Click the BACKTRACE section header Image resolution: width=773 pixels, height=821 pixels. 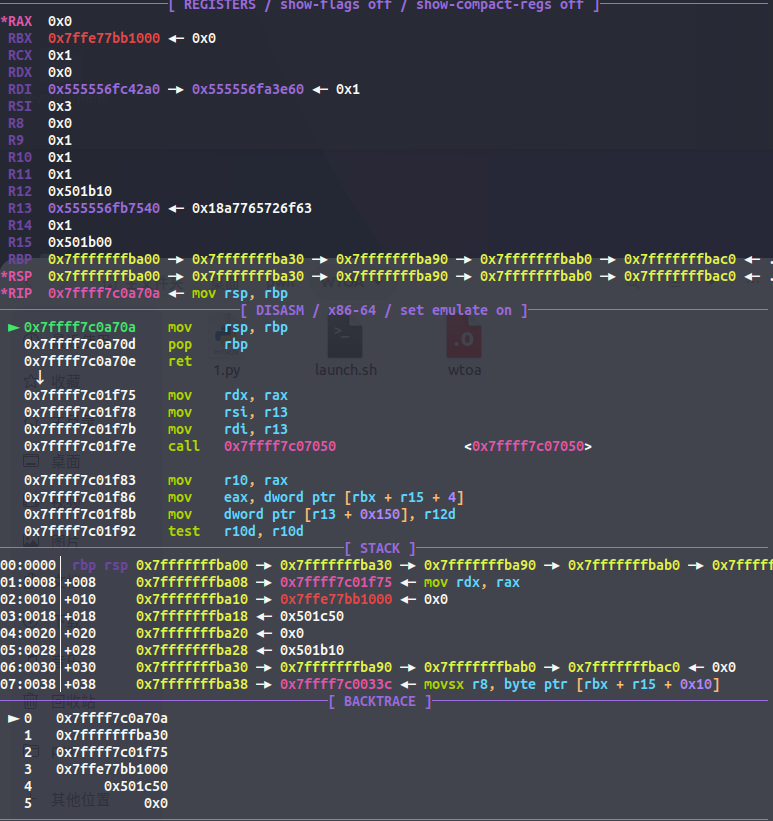click(x=380, y=702)
